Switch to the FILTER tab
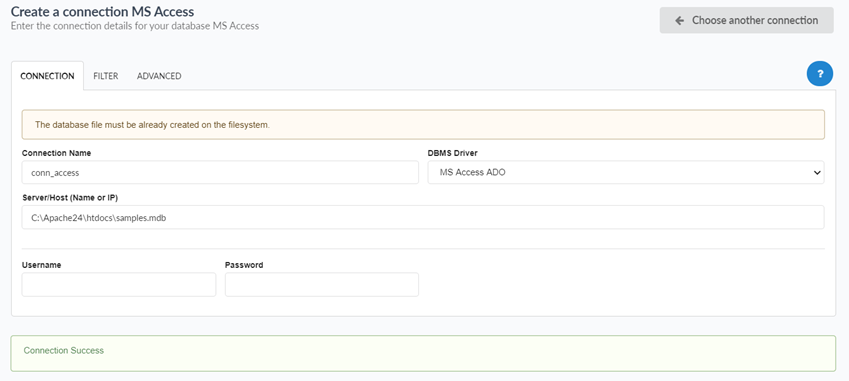This screenshot has height=381, width=849. [x=106, y=76]
